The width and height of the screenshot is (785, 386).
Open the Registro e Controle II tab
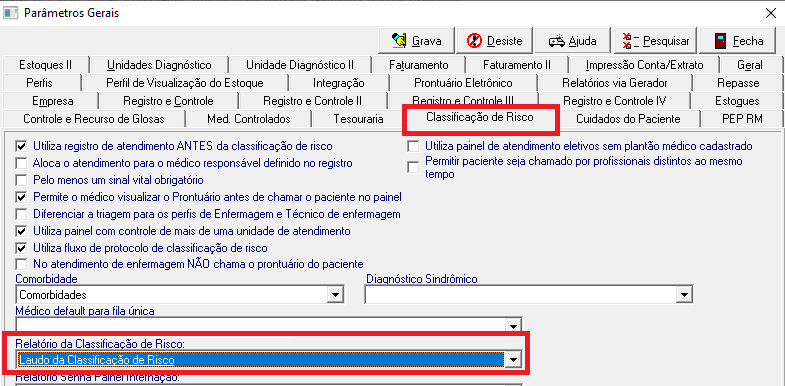click(312, 101)
